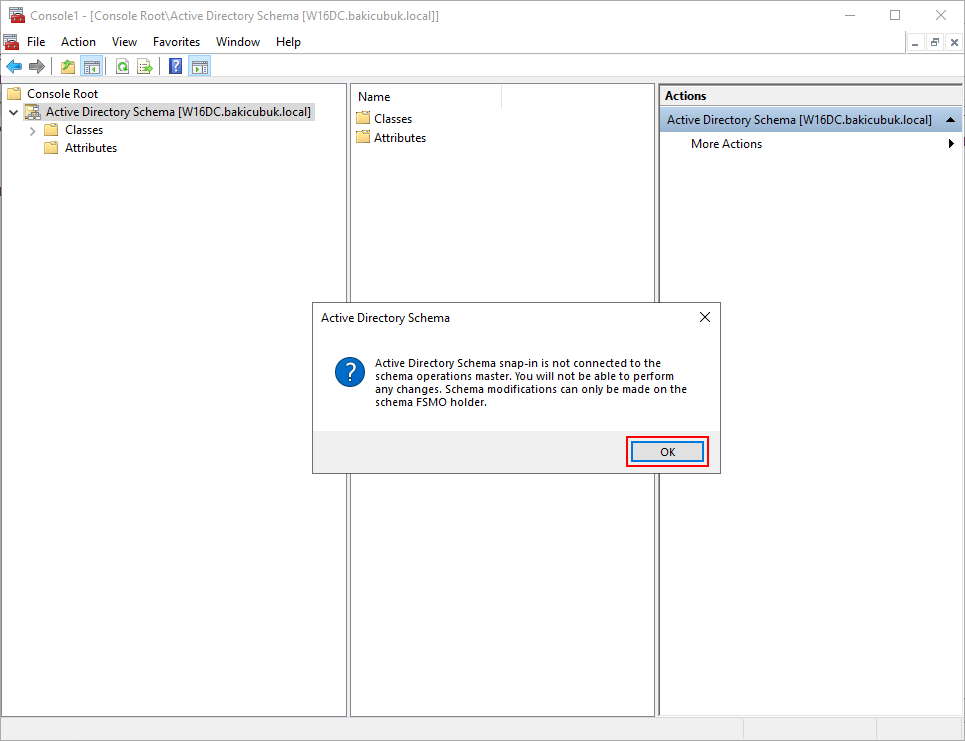Image resolution: width=965 pixels, height=741 pixels.
Task: Open the File menu
Action: (36, 42)
